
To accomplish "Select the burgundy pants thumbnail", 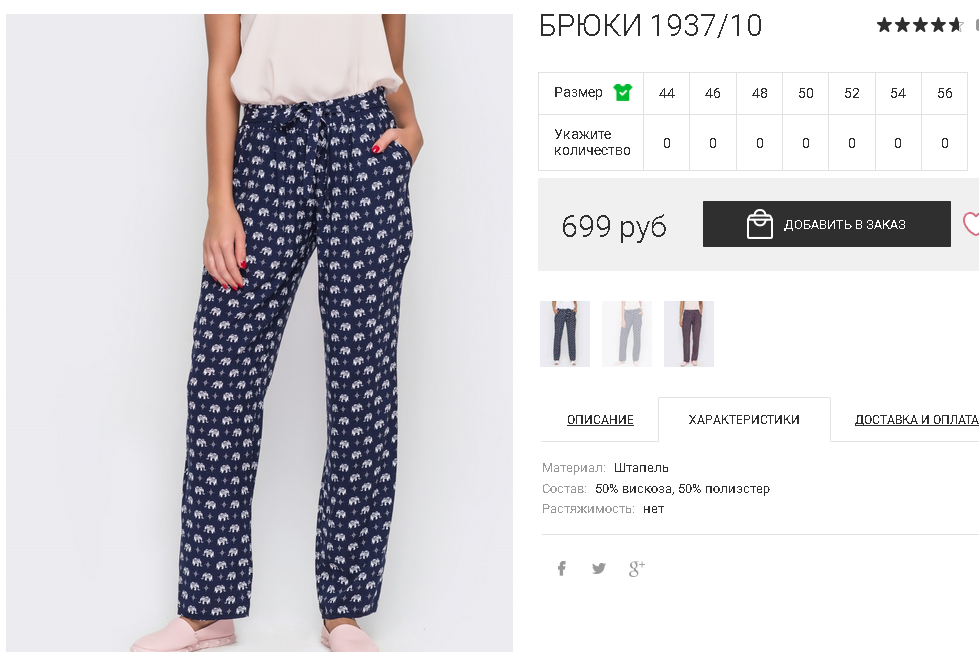I will [x=689, y=333].
